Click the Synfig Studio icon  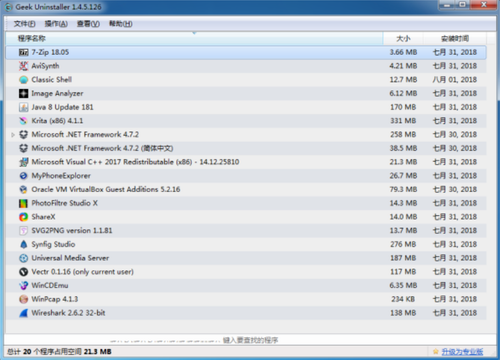23,244
